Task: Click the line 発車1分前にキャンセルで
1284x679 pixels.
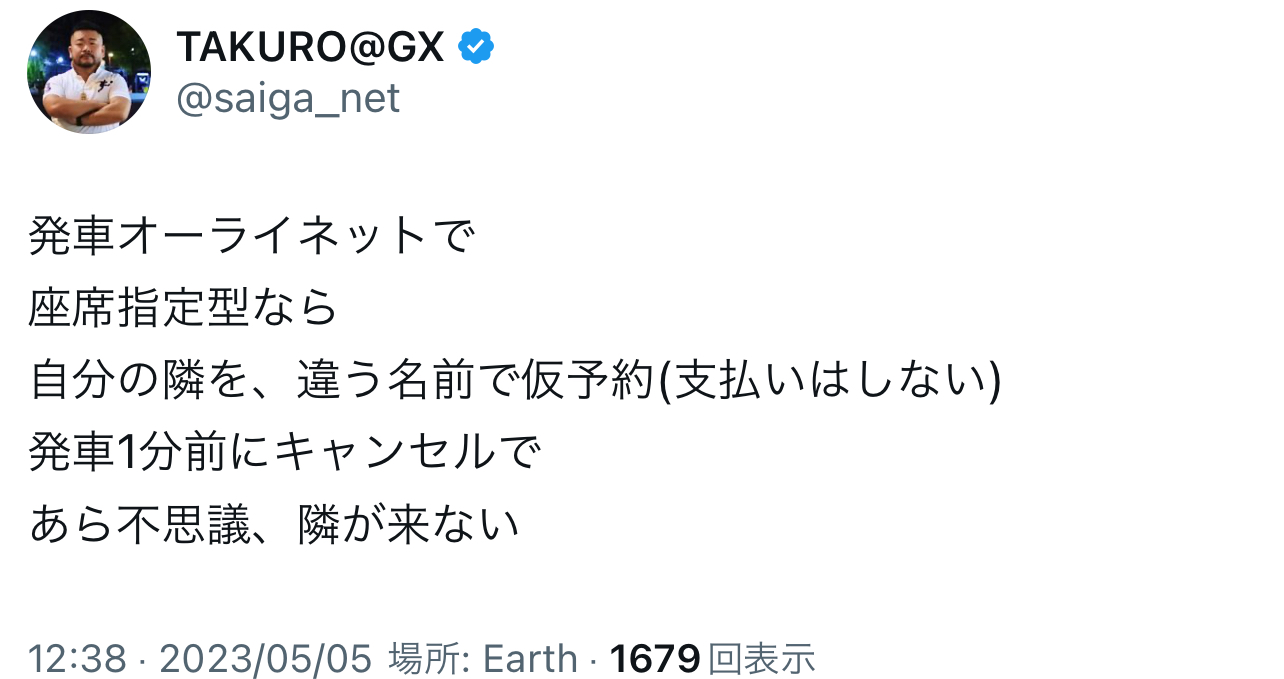Action: click(285, 453)
